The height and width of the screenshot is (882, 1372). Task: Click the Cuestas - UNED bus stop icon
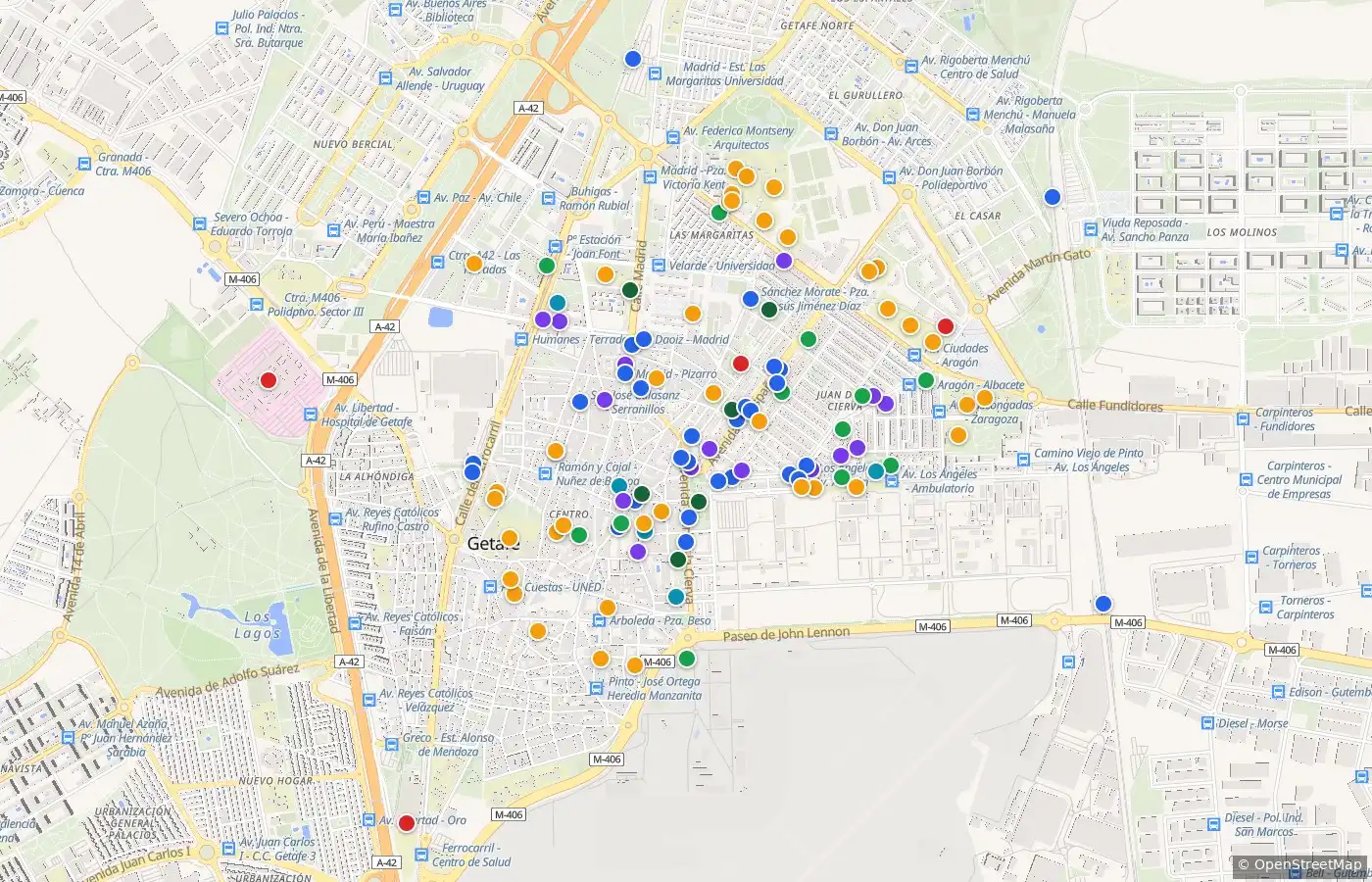(x=490, y=587)
